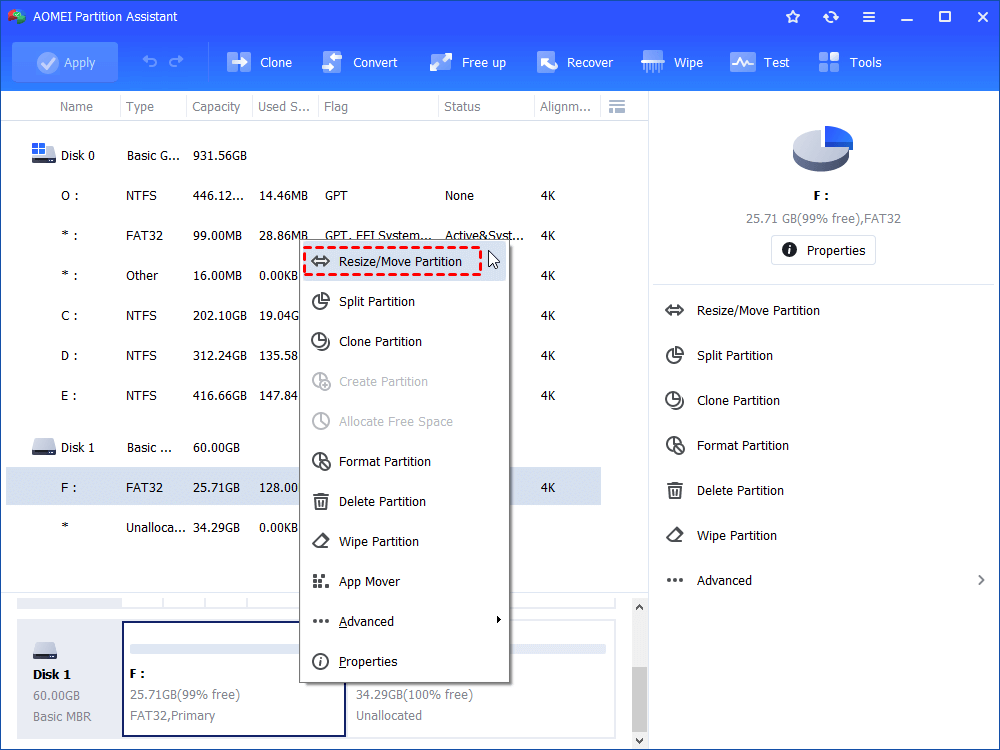Click the scrollbar down arrow
This screenshot has height=750, width=1000.
638,741
